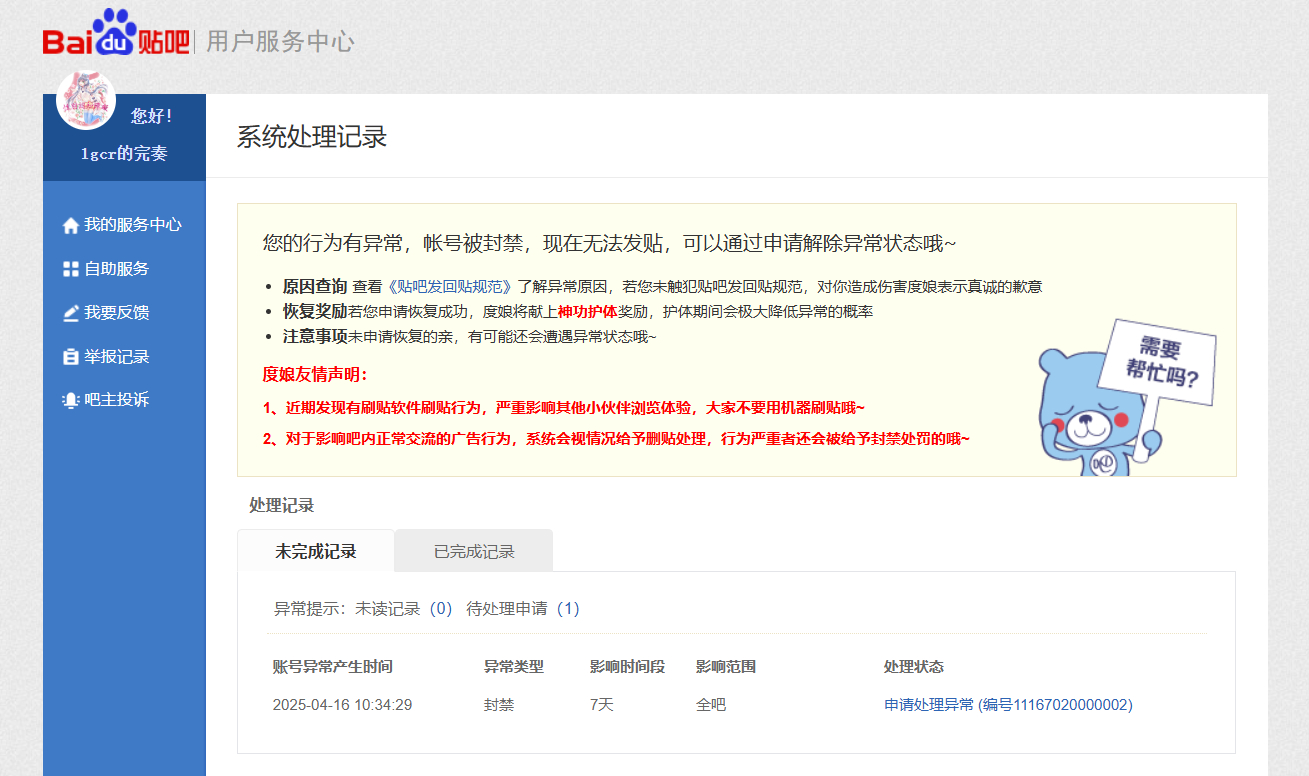Open 自助服务 from the sidebar

tap(116, 269)
